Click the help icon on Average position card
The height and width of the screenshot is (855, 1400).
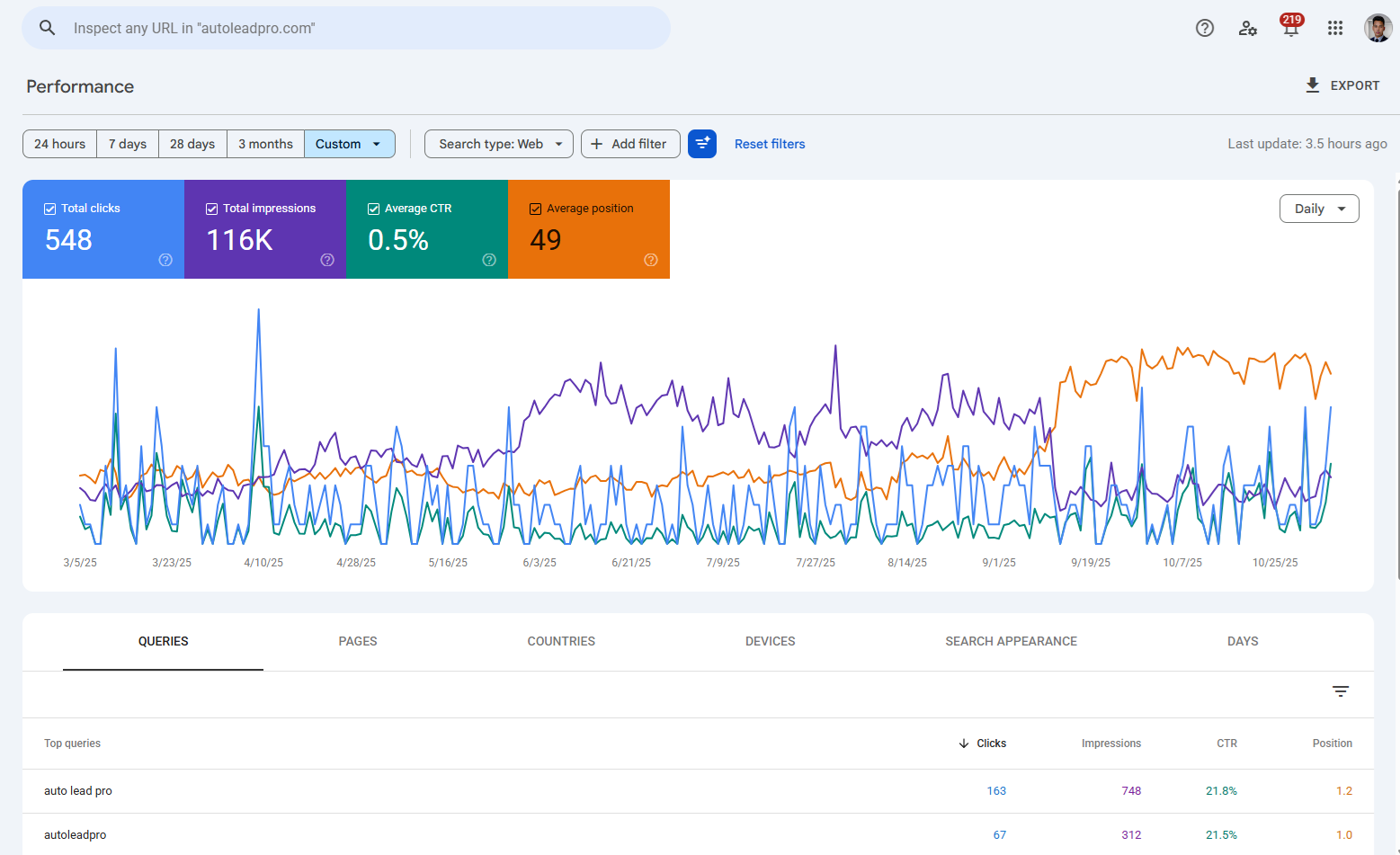pos(651,260)
